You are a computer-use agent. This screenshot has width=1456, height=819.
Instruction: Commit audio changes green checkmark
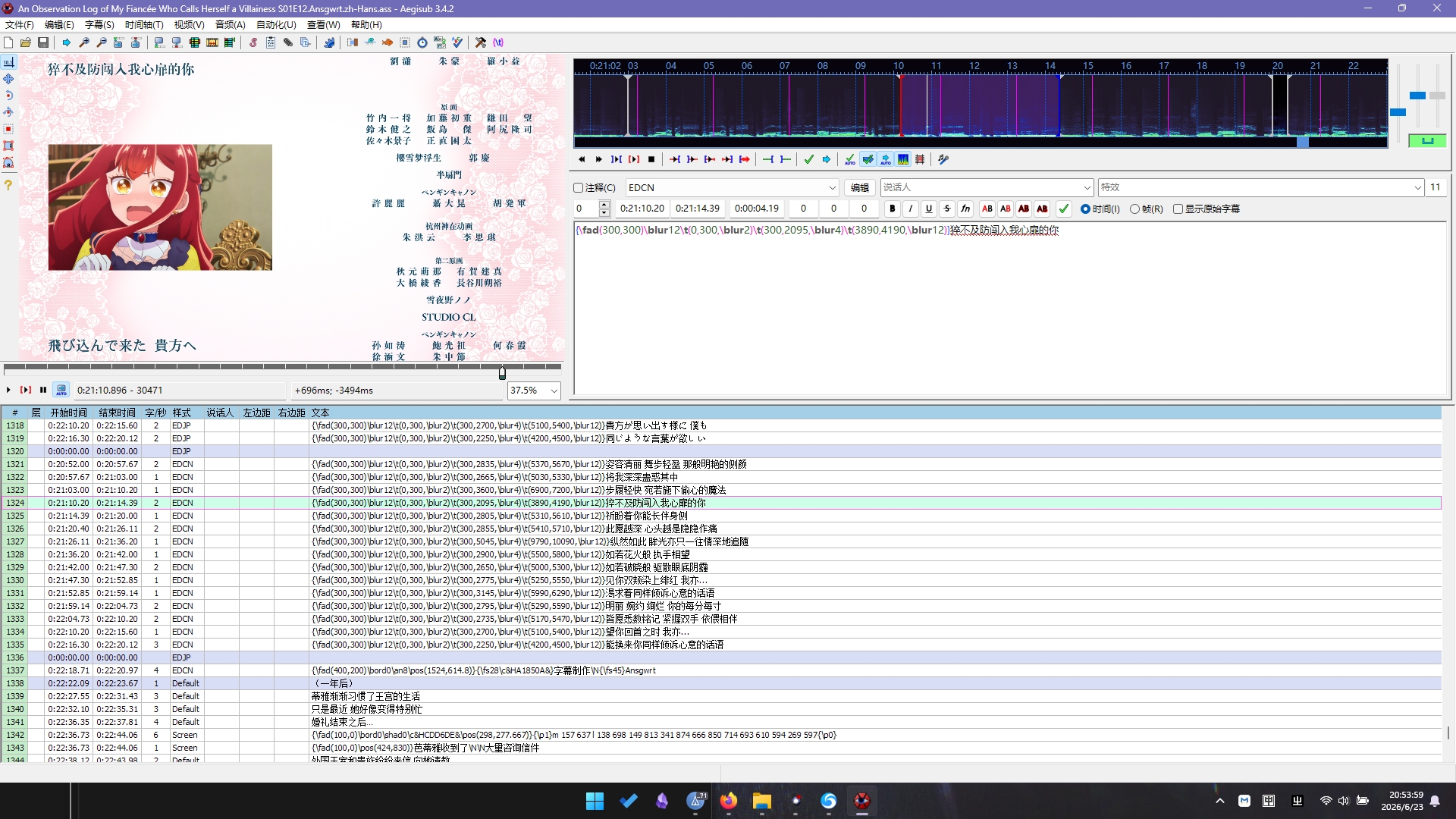click(x=809, y=159)
